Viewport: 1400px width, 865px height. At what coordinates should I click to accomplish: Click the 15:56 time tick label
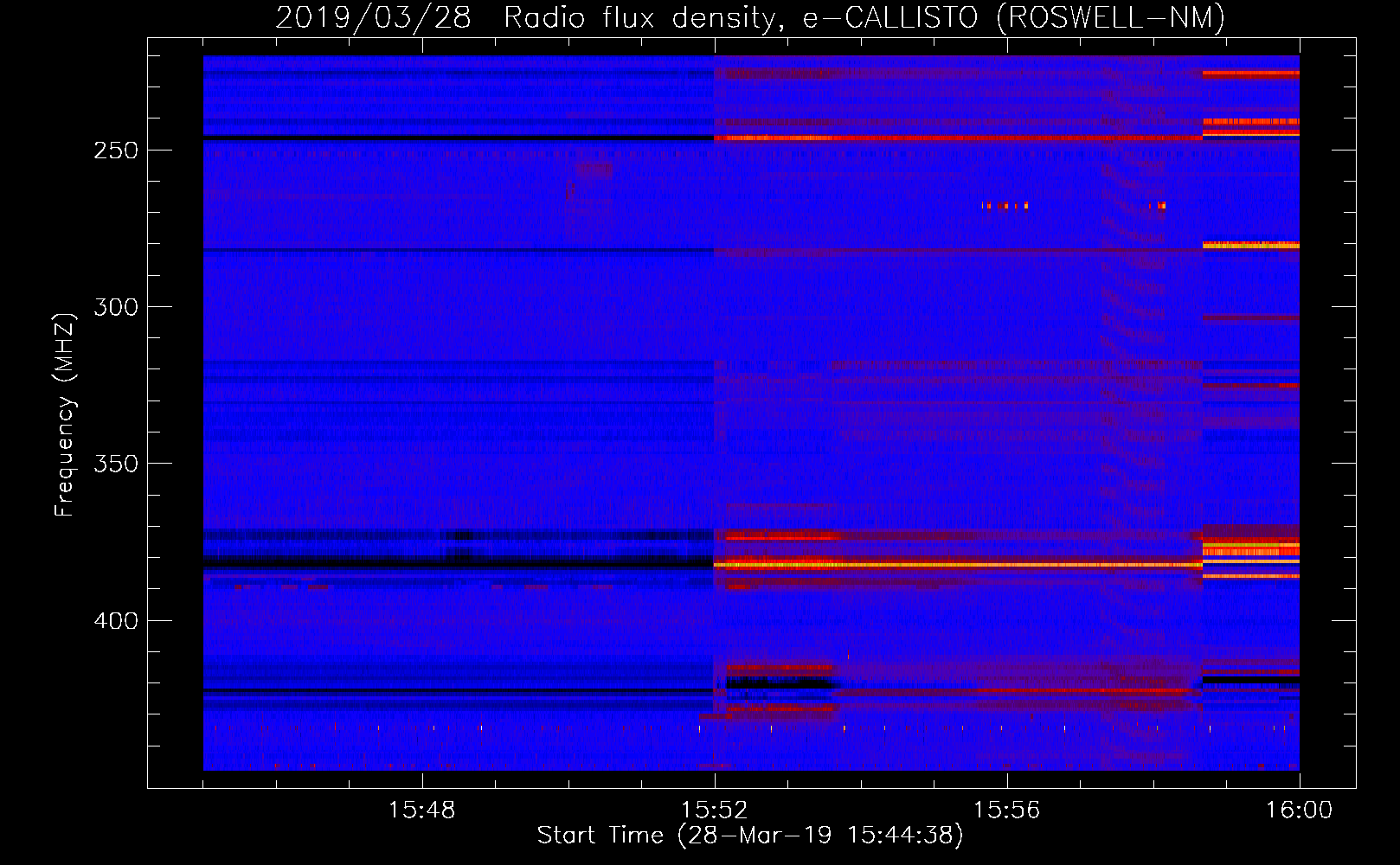1006,811
